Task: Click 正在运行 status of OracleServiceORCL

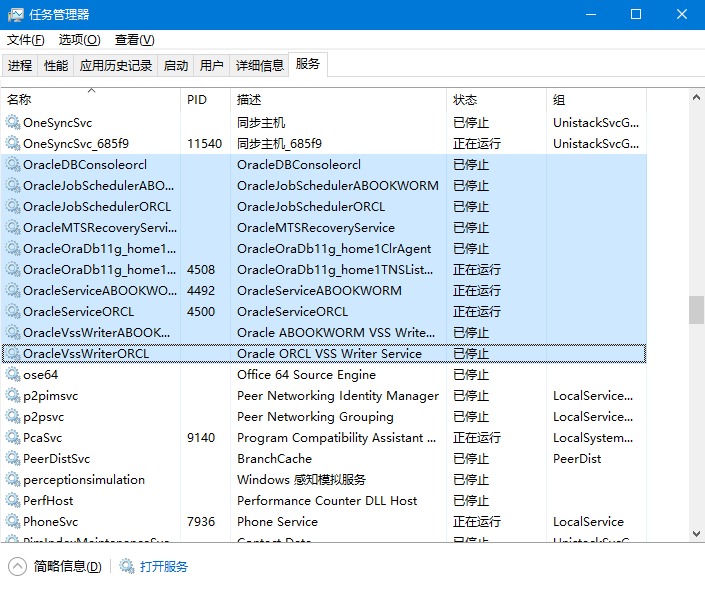Action: click(477, 312)
